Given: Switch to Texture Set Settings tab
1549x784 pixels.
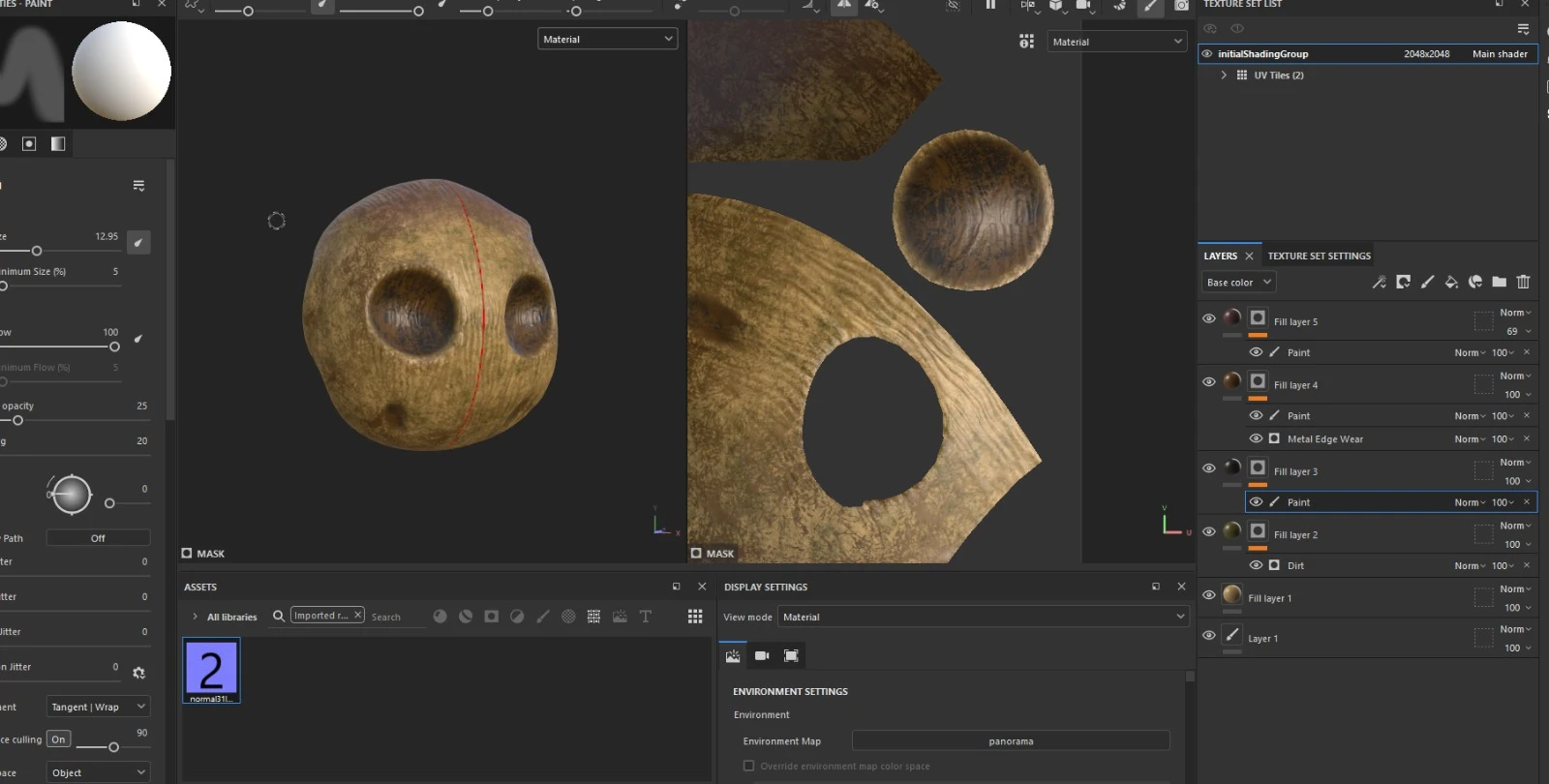Looking at the screenshot, I should point(1319,256).
